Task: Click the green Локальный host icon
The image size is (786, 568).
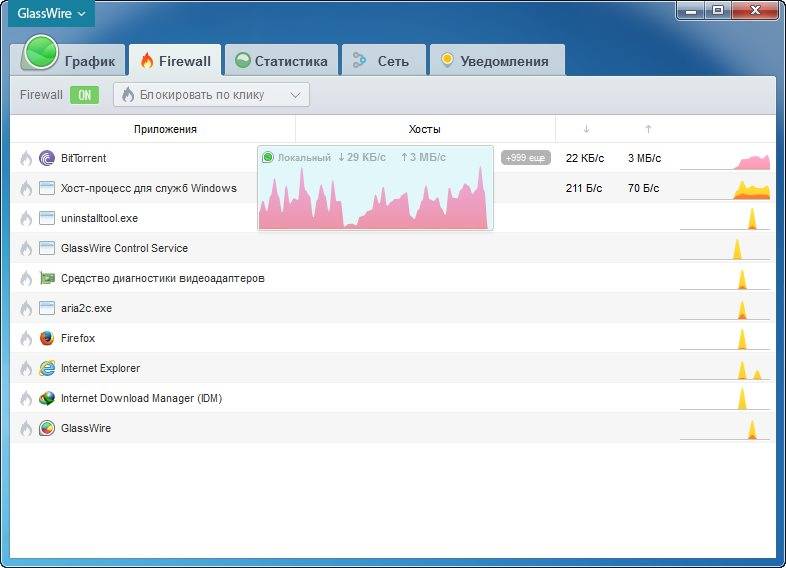Action: point(268,157)
